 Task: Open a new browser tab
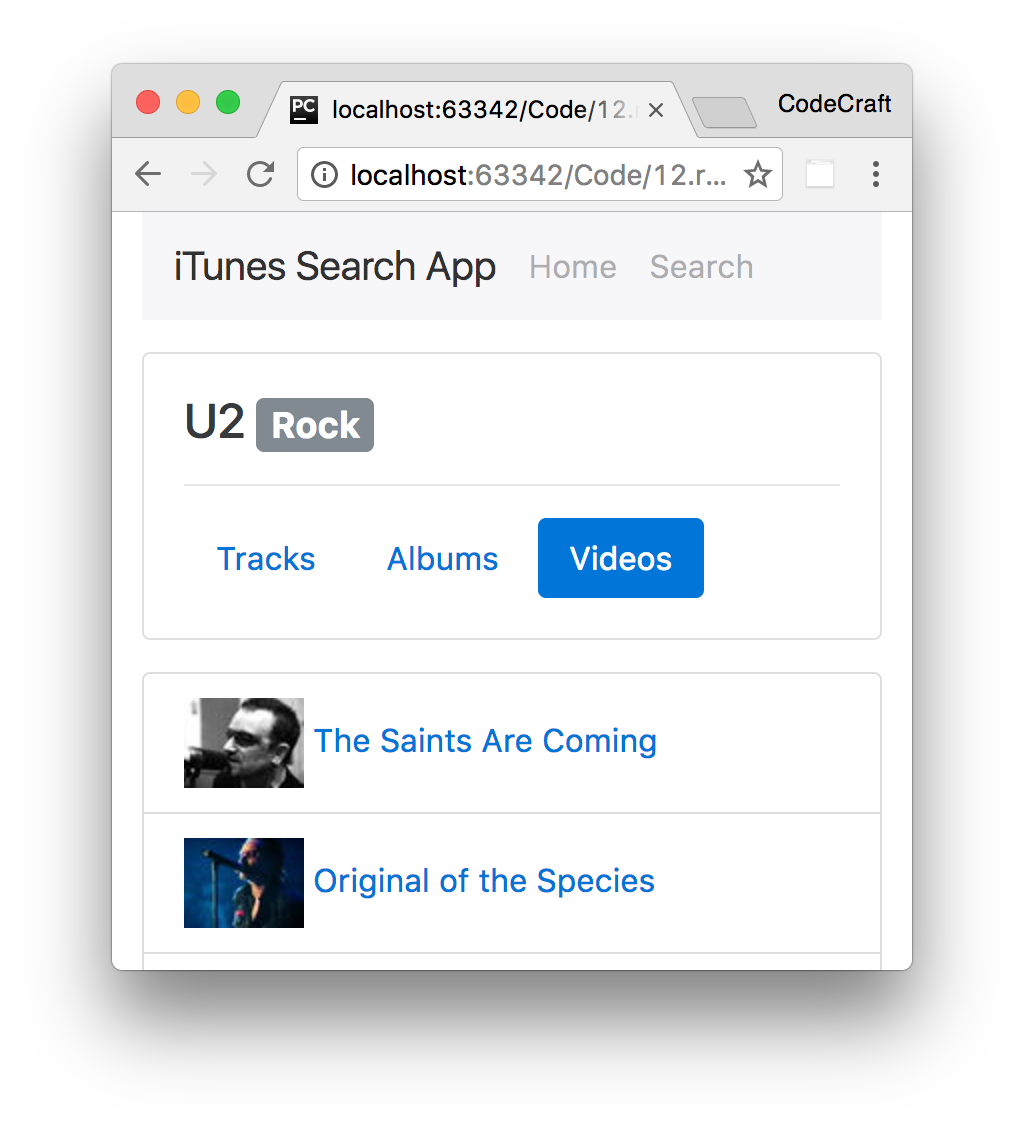click(724, 112)
